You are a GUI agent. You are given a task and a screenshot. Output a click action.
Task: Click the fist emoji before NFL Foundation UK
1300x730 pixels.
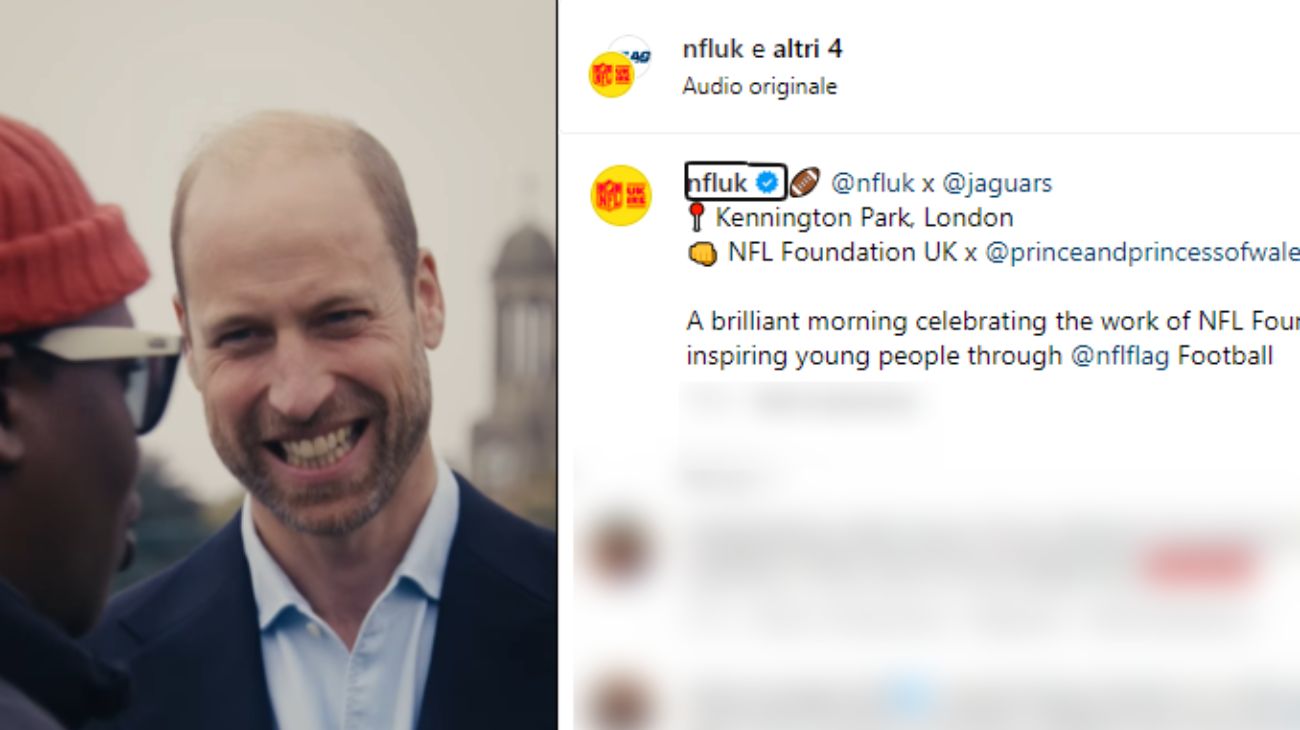tap(702, 253)
